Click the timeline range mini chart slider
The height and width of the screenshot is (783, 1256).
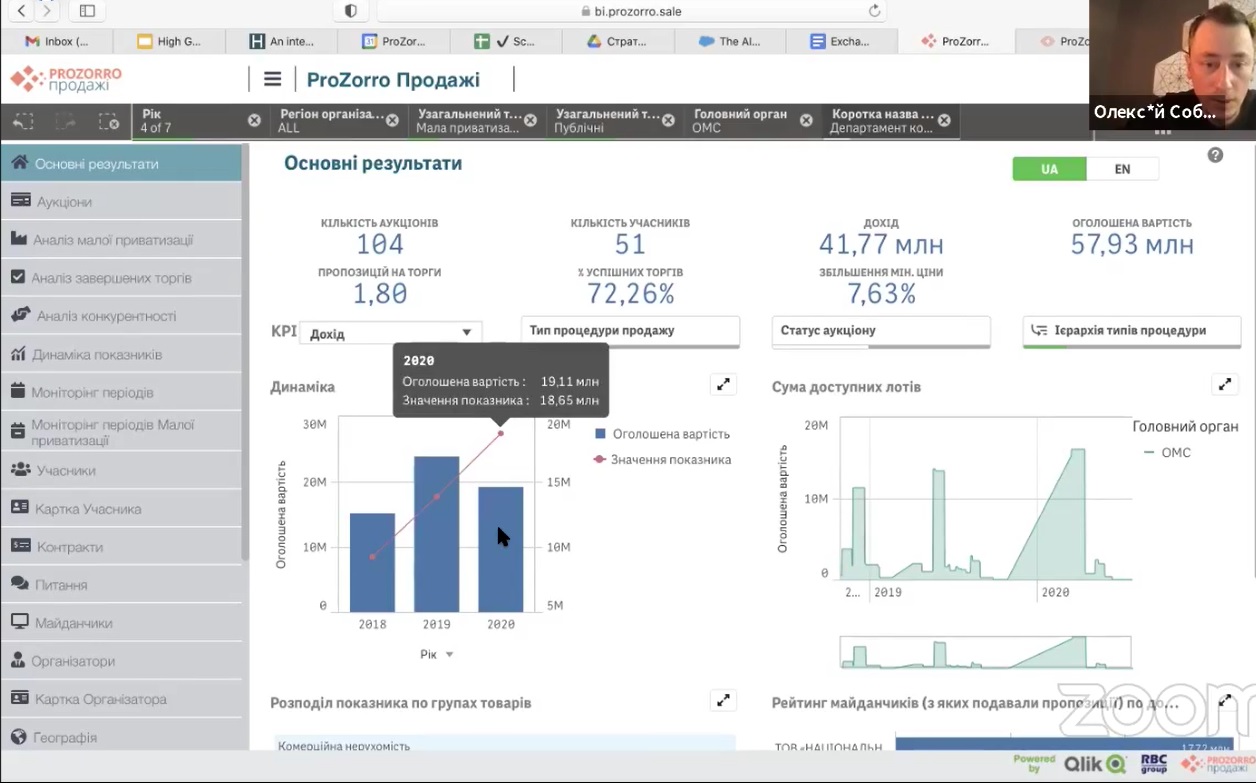coord(985,652)
